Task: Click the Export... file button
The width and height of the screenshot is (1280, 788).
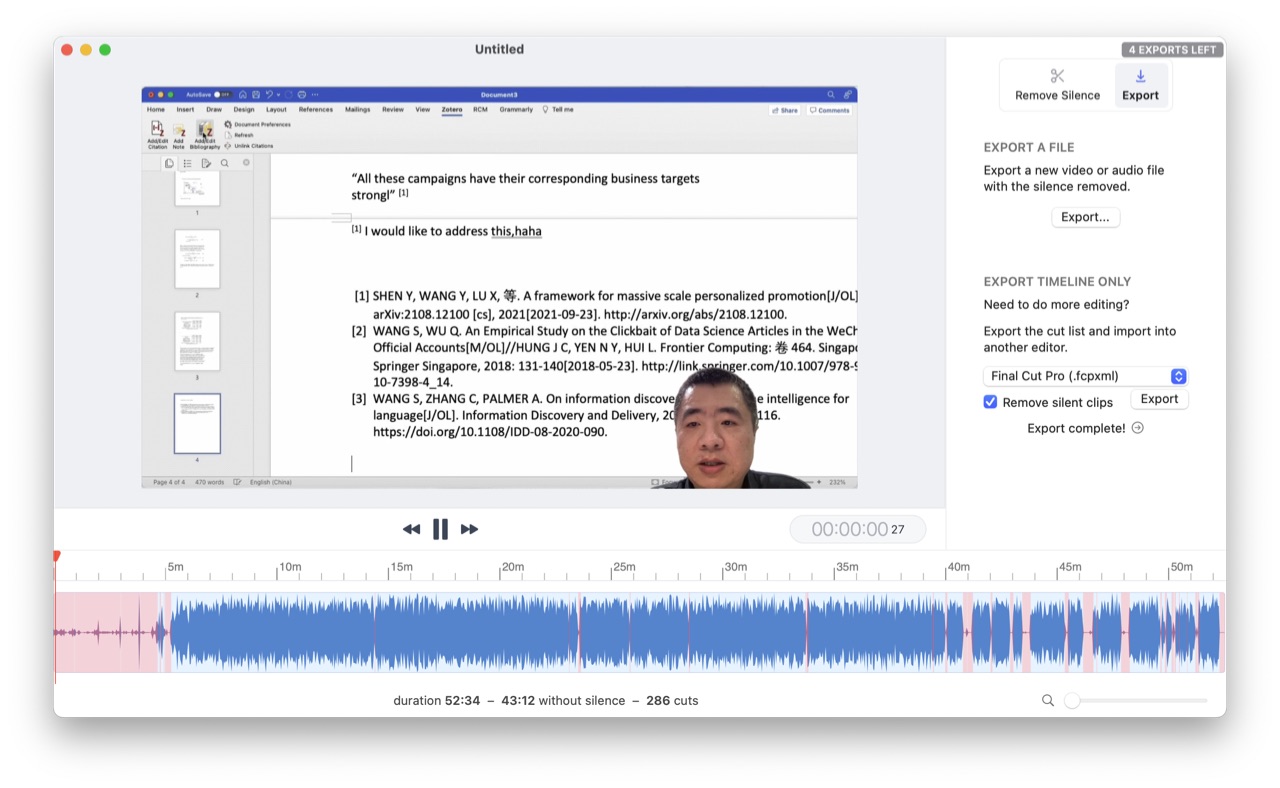Action: point(1085,217)
